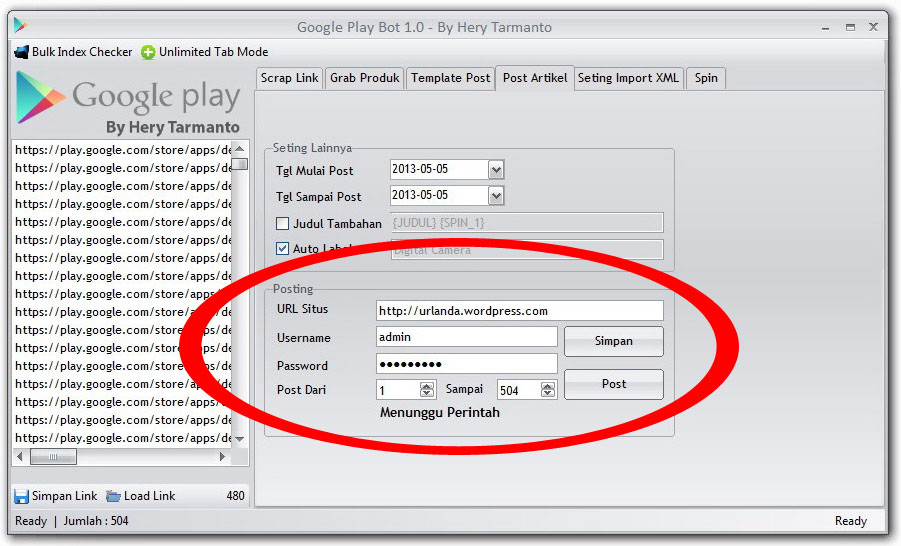The height and width of the screenshot is (546, 901).
Task: Click the Post Dari number field
Action: tap(399, 390)
